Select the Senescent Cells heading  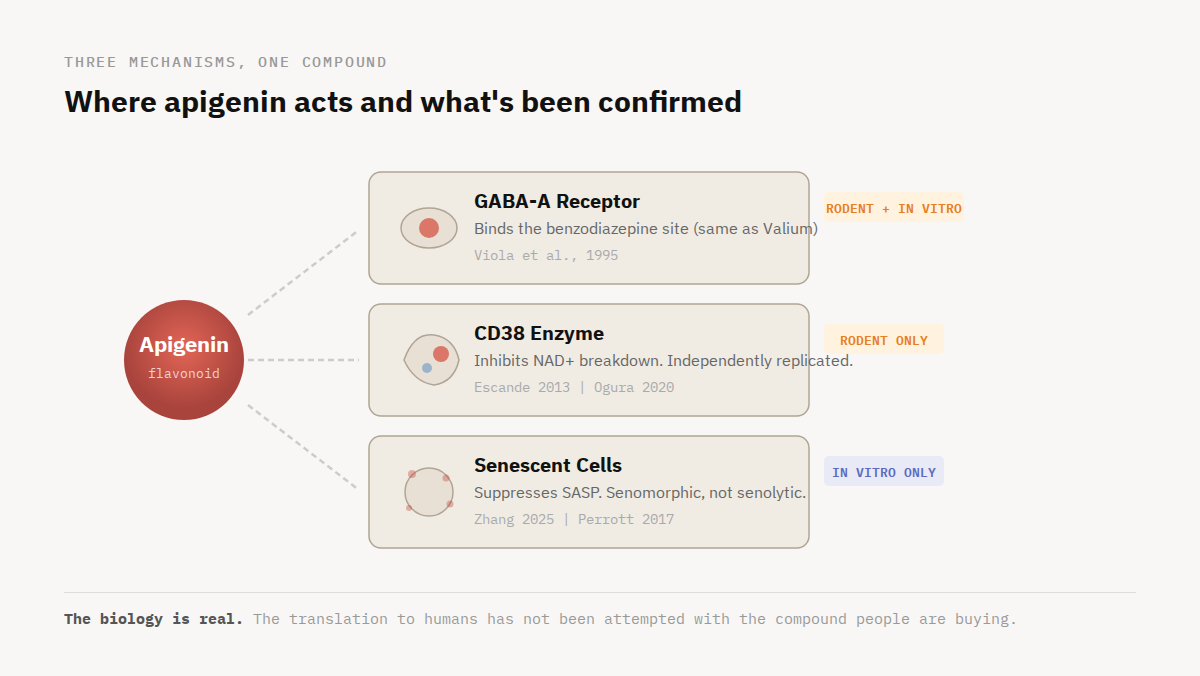pyautogui.click(x=548, y=465)
